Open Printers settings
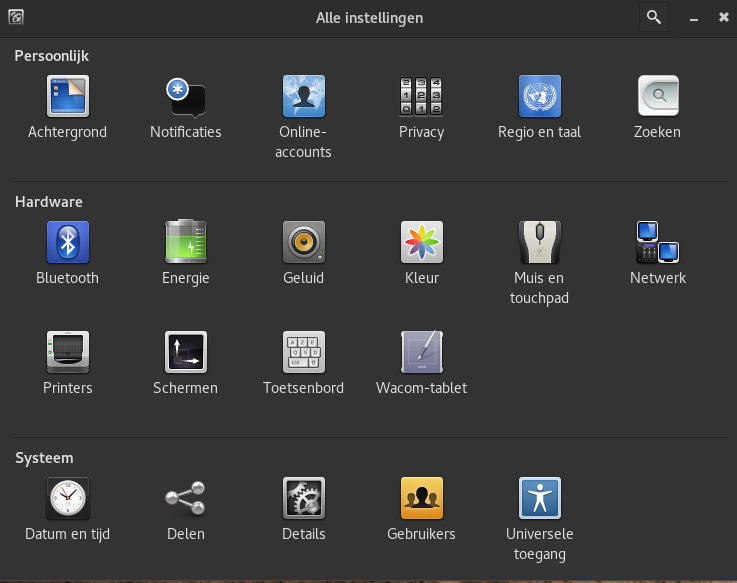The height and width of the screenshot is (583, 737). point(68,363)
